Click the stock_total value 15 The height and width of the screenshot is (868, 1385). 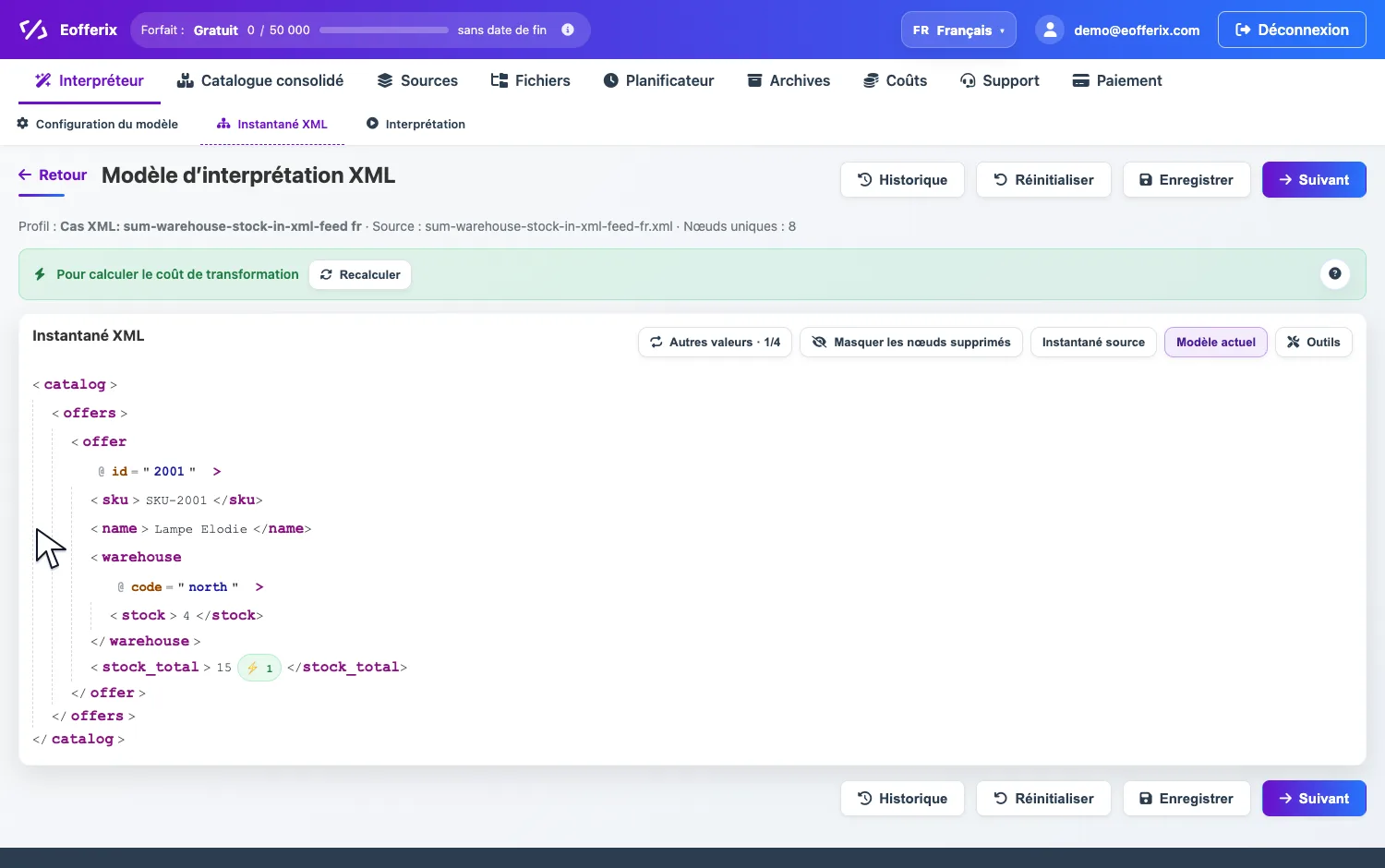(x=224, y=668)
